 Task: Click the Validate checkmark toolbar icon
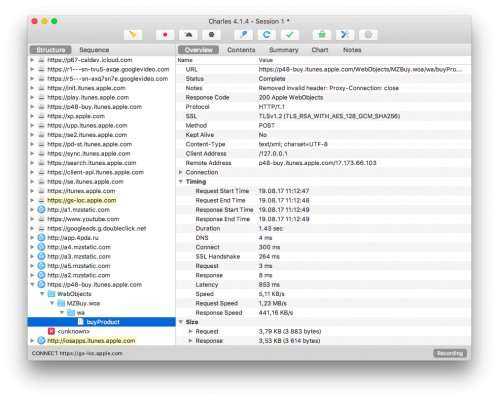pyautogui.click(x=290, y=35)
